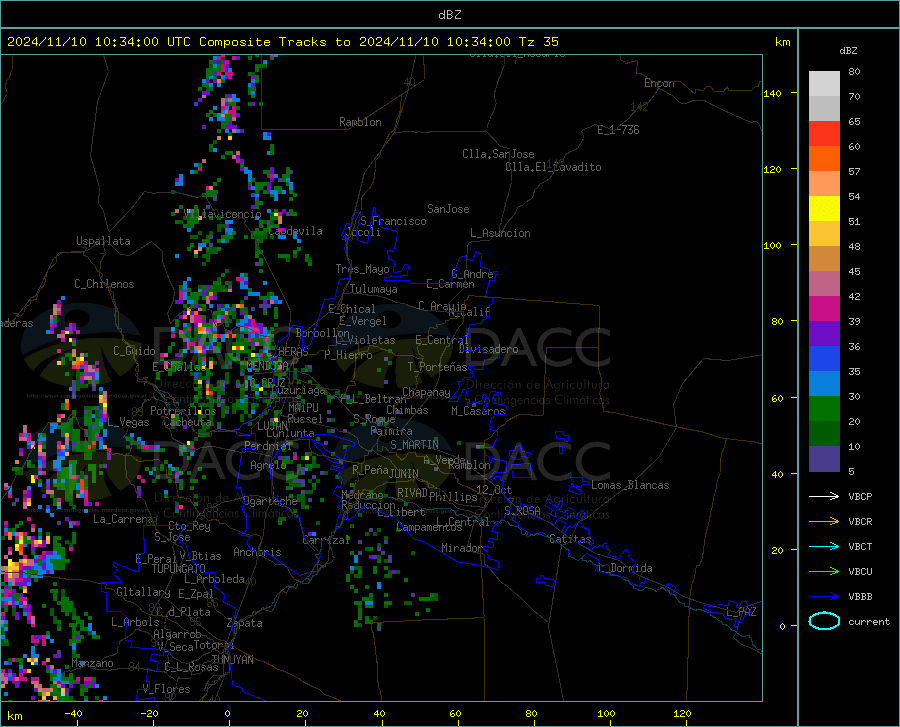The width and height of the screenshot is (900, 727).
Task: Select the red 60 dBZ color swatch
Action: [x=824, y=134]
